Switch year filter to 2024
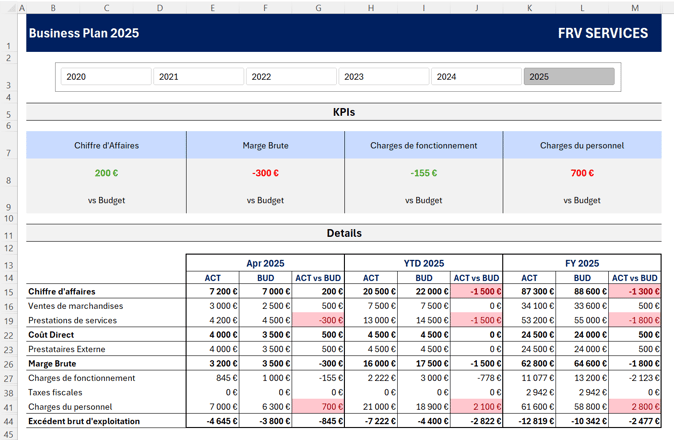Image resolution: width=674 pixels, height=440 pixels. pyautogui.click(x=476, y=76)
